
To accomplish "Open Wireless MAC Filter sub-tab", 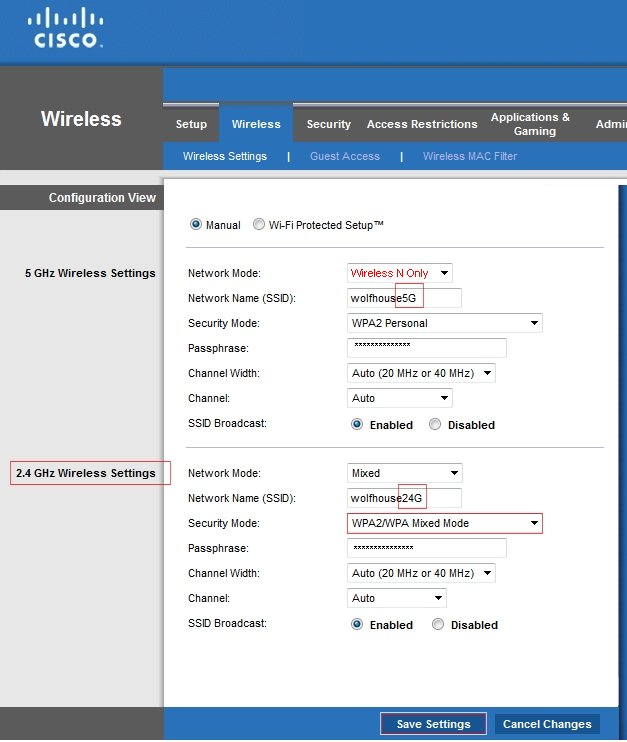I will click(x=470, y=156).
